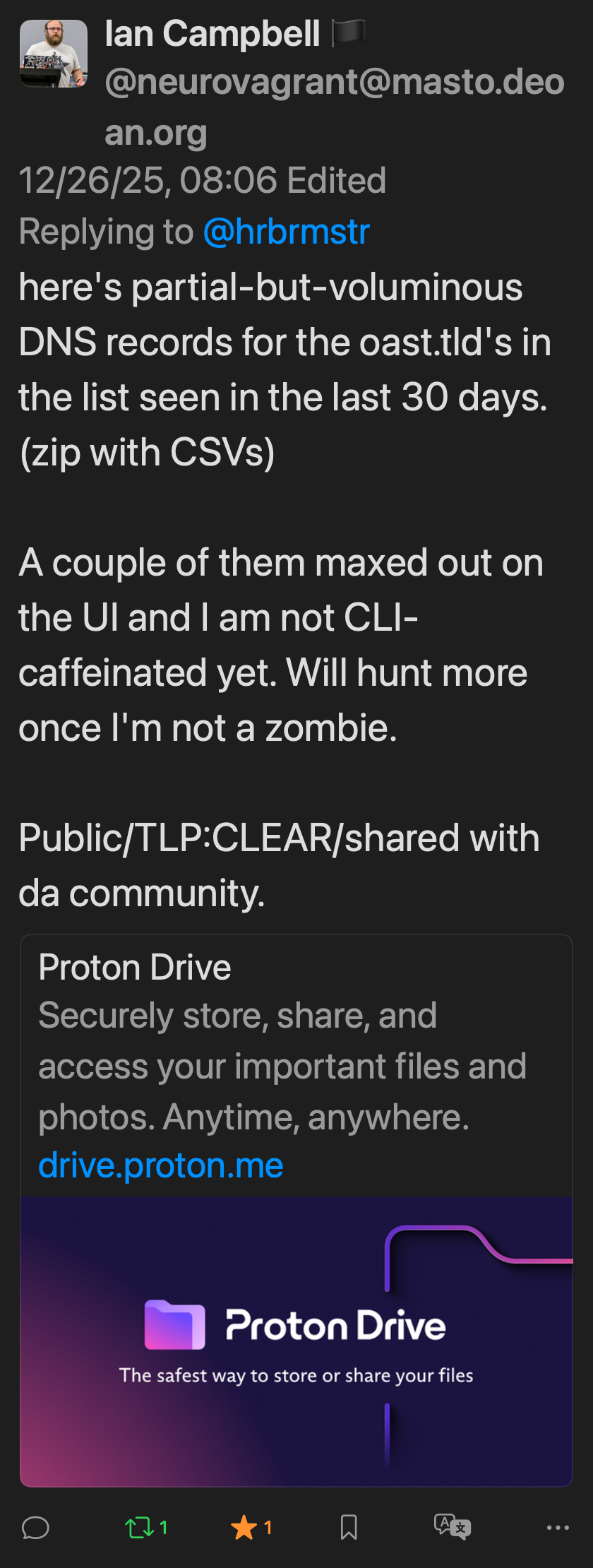
Task: Click the purple folder logo in preview
Action: pos(175,1324)
